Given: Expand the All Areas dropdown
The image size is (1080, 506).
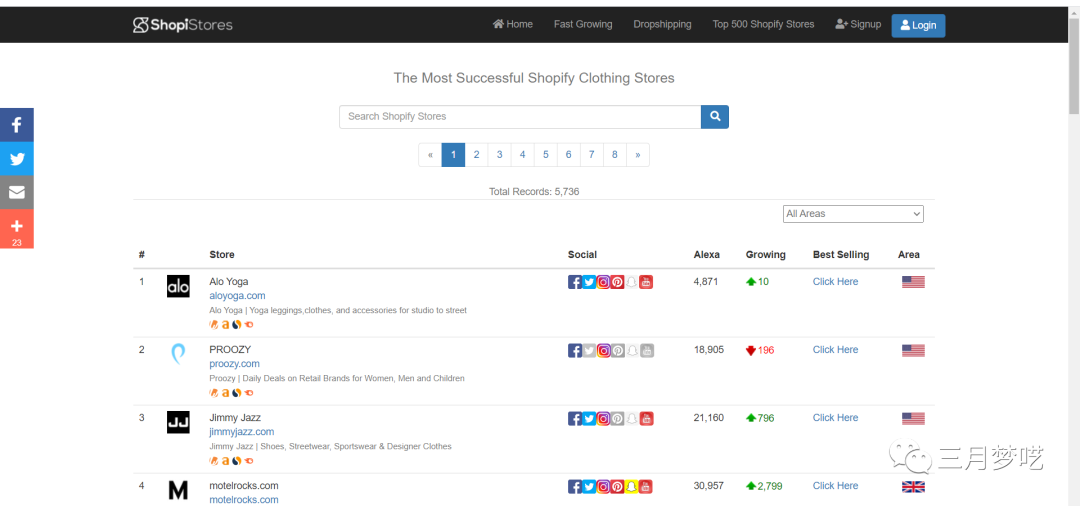Looking at the screenshot, I should point(853,214).
